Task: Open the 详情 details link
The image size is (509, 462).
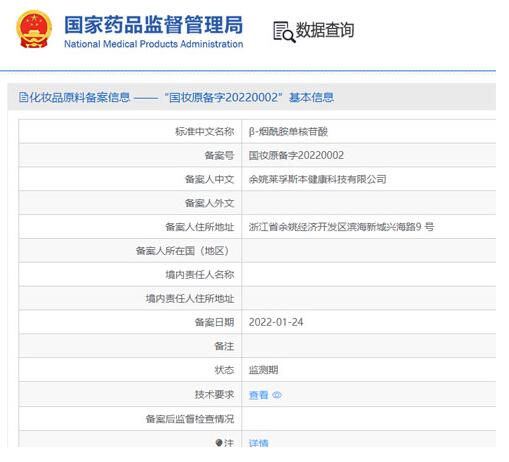Action: [258, 443]
